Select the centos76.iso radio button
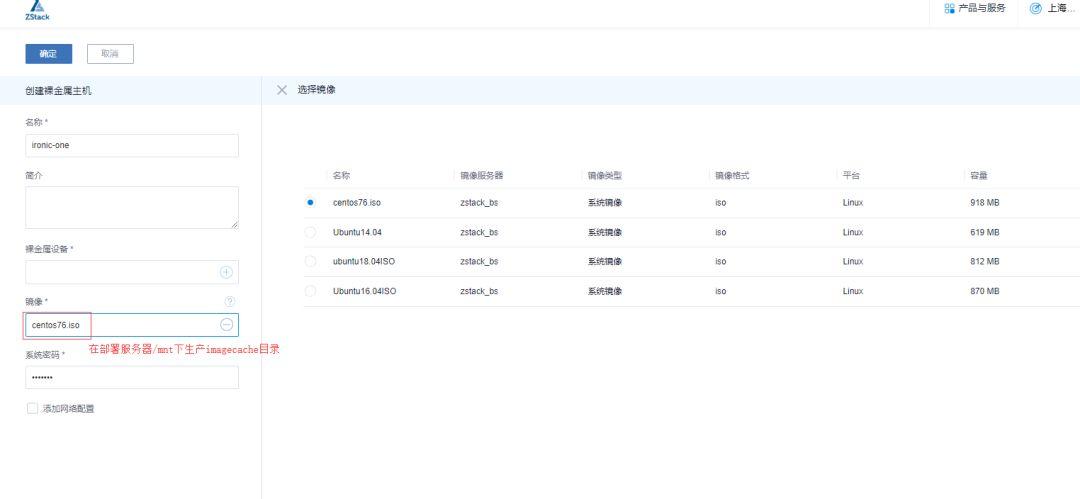The width and height of the screenshot is (1080, 499). (310, 203)
